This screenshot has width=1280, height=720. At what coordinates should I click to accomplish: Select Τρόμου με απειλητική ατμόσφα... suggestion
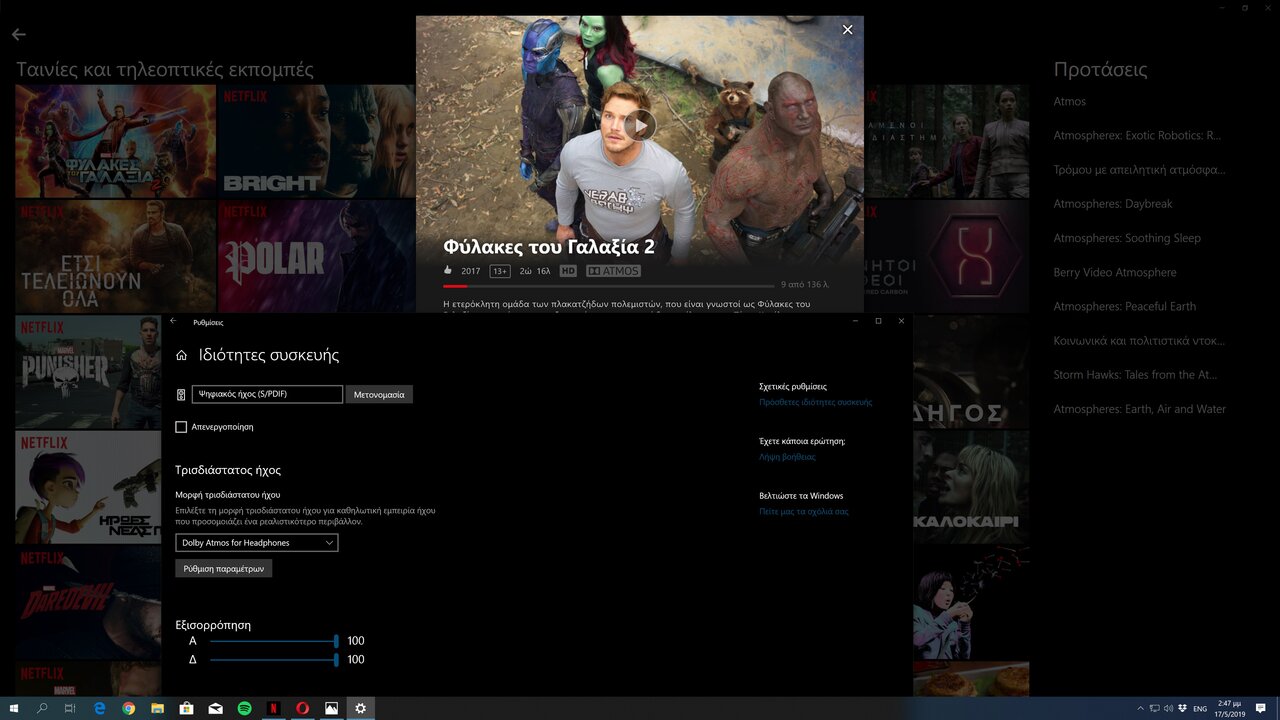click(1139, 170)
